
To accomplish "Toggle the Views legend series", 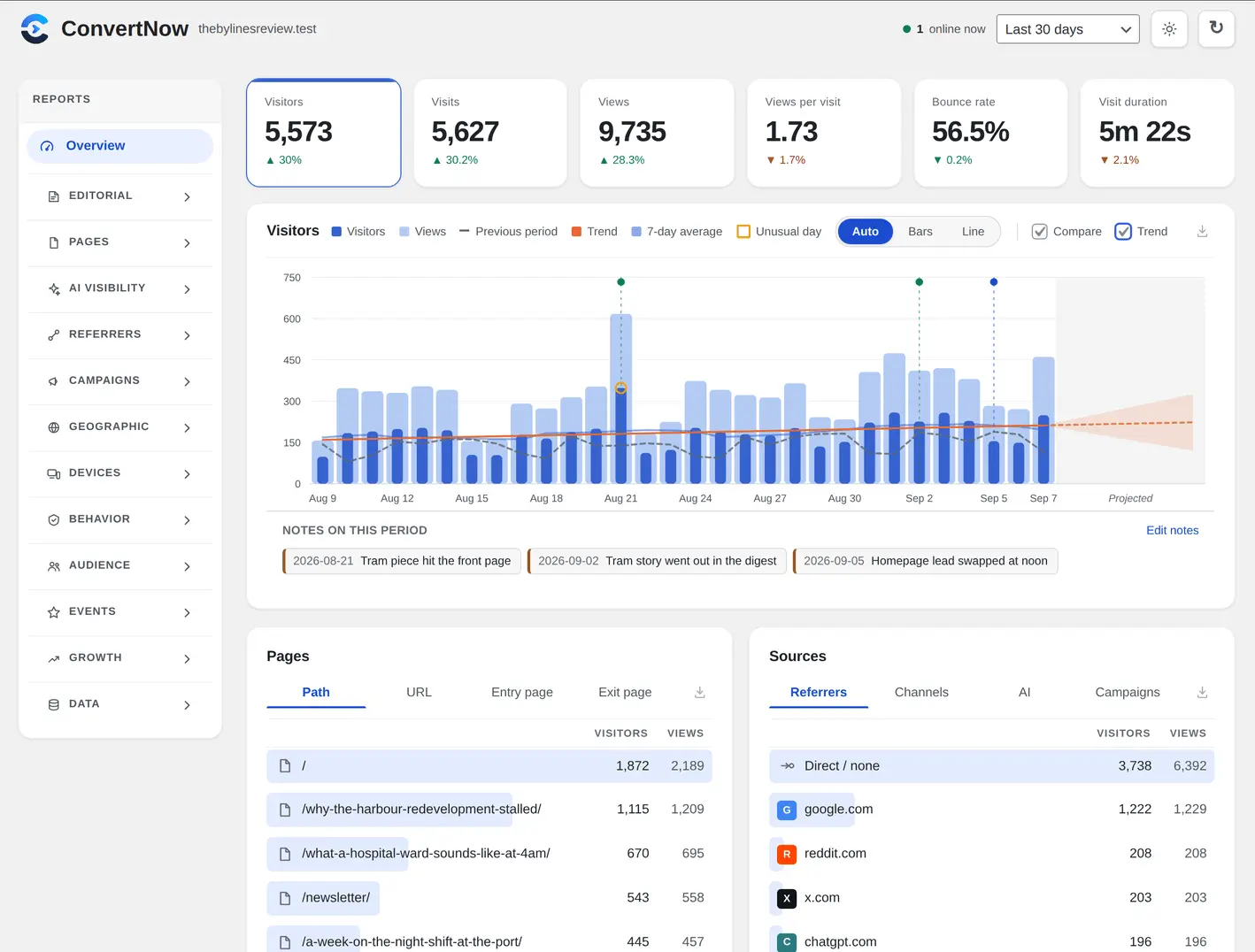I will [x=422, y=232].
